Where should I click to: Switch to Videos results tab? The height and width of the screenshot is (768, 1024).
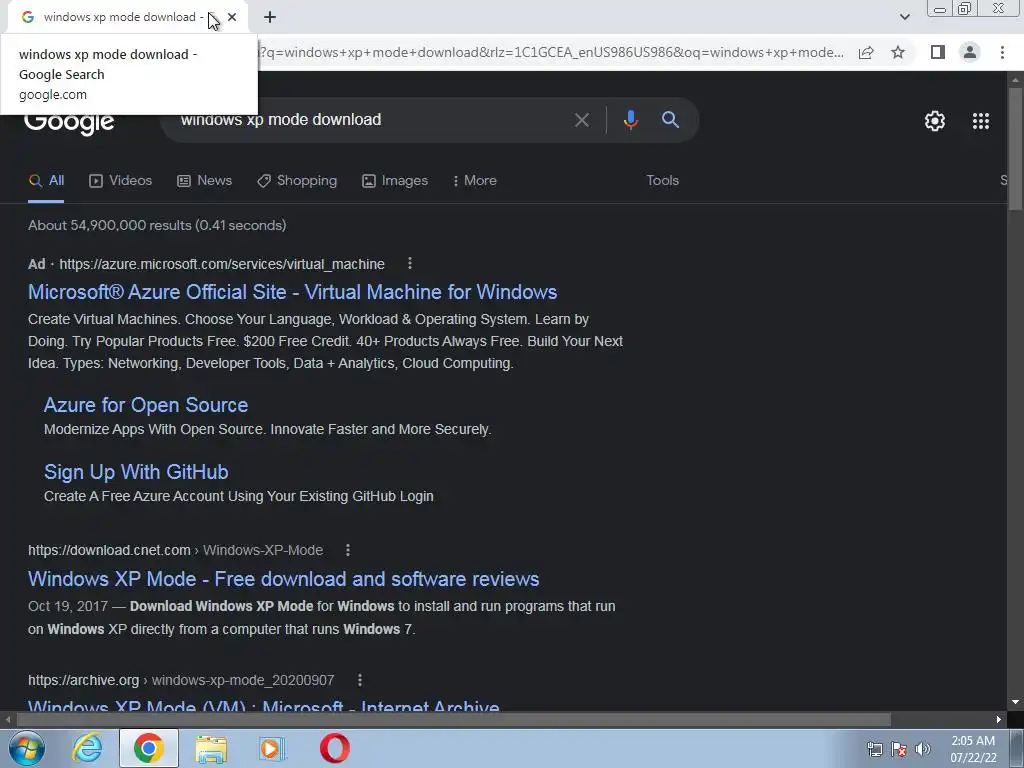click(121, 181)
